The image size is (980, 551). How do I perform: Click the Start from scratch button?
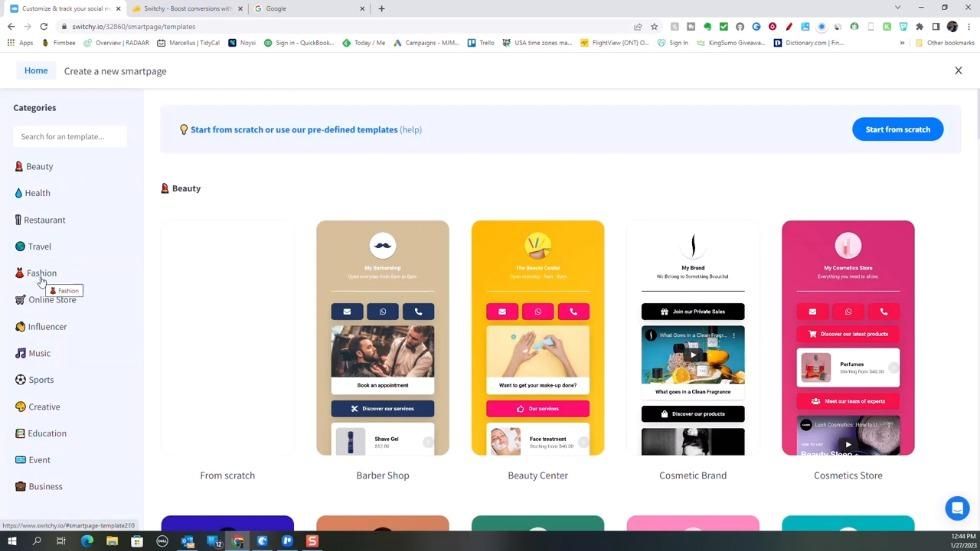[x=897, y=129]
